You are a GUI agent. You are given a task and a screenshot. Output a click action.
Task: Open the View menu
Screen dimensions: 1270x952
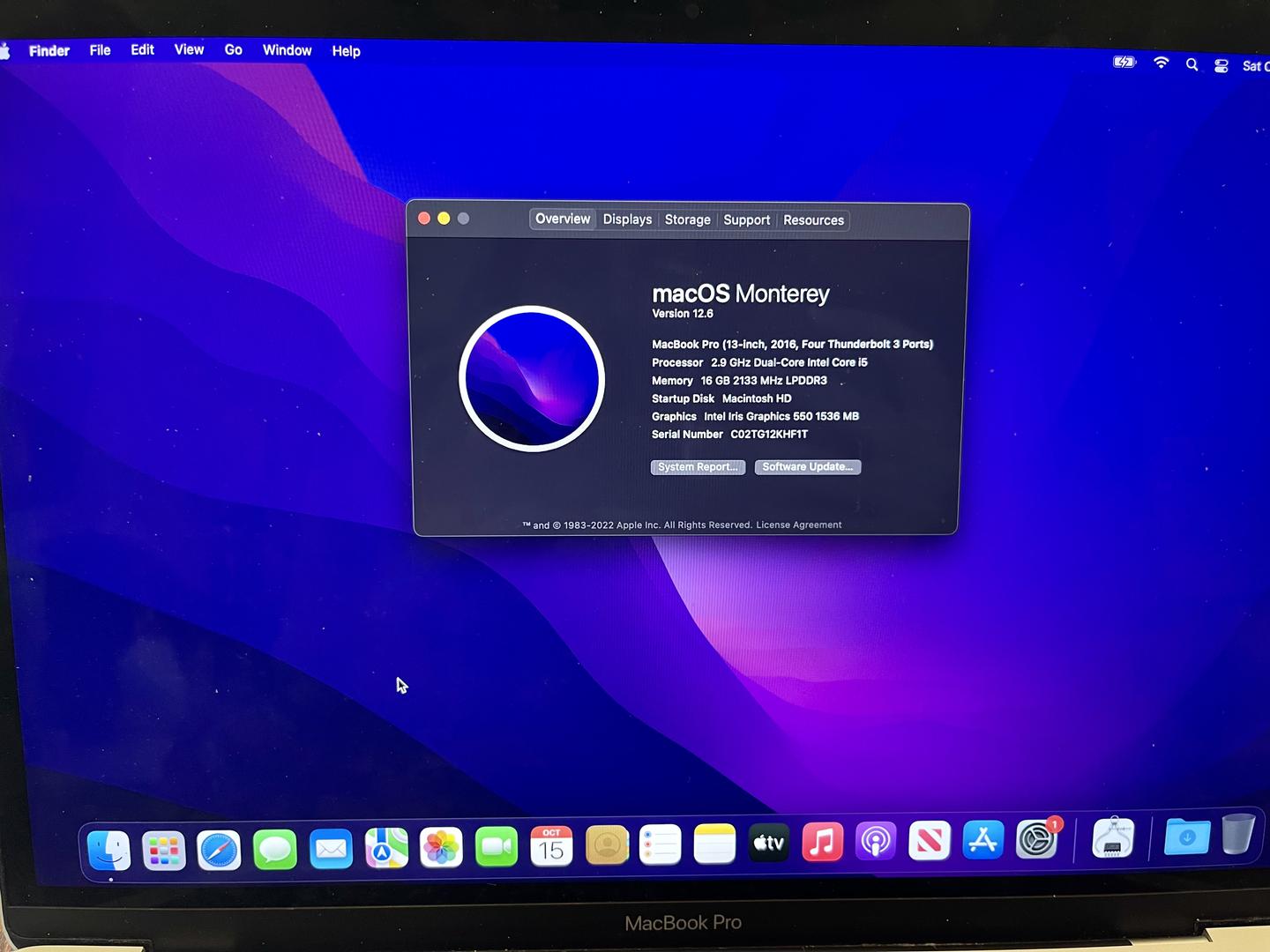click(x=190, y=49)
